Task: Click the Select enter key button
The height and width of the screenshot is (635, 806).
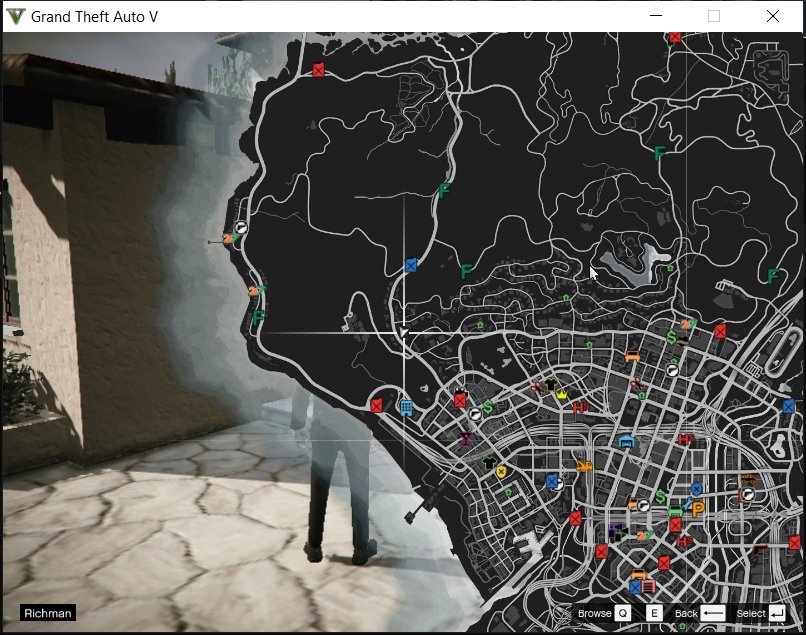Action: 778,613
